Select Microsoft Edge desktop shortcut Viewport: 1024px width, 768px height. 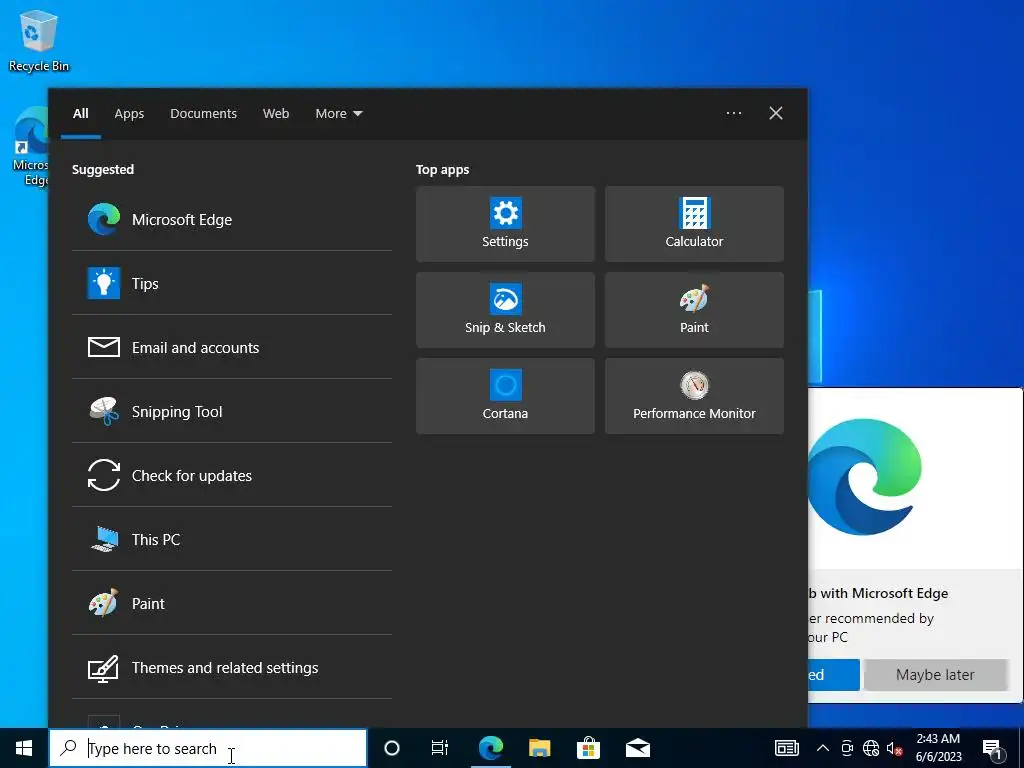(x=31, y=147)
